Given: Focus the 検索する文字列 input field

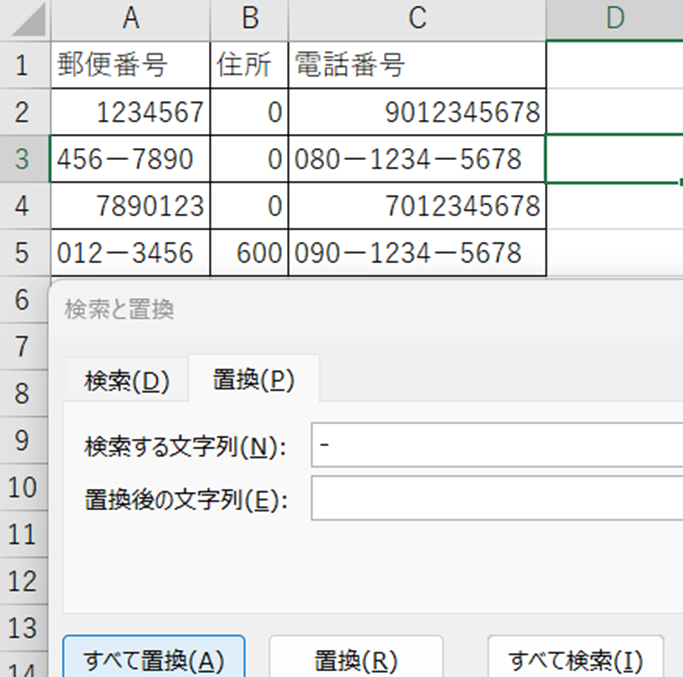Looking at the screenshot, I should [497, 446].
